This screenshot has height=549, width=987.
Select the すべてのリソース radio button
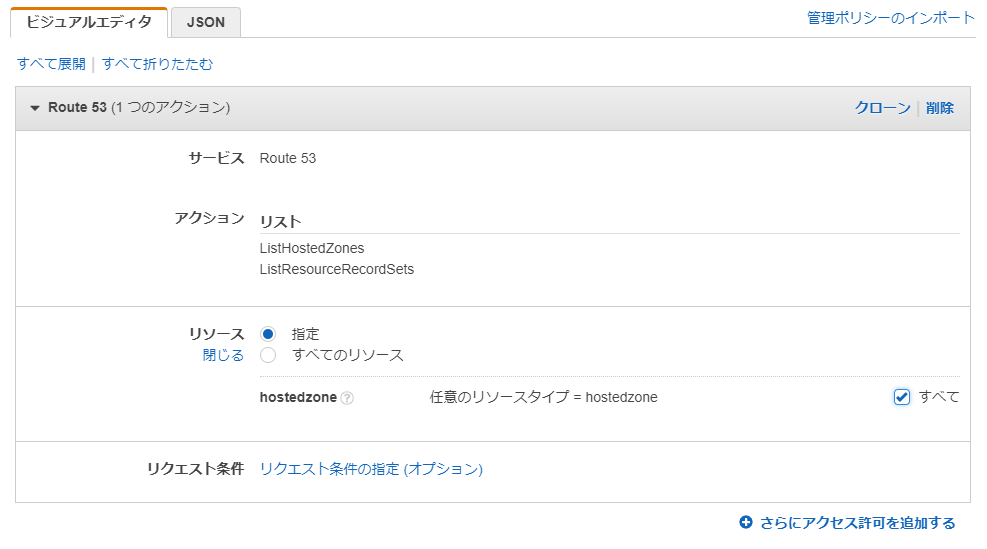click(x=268, y=355)
